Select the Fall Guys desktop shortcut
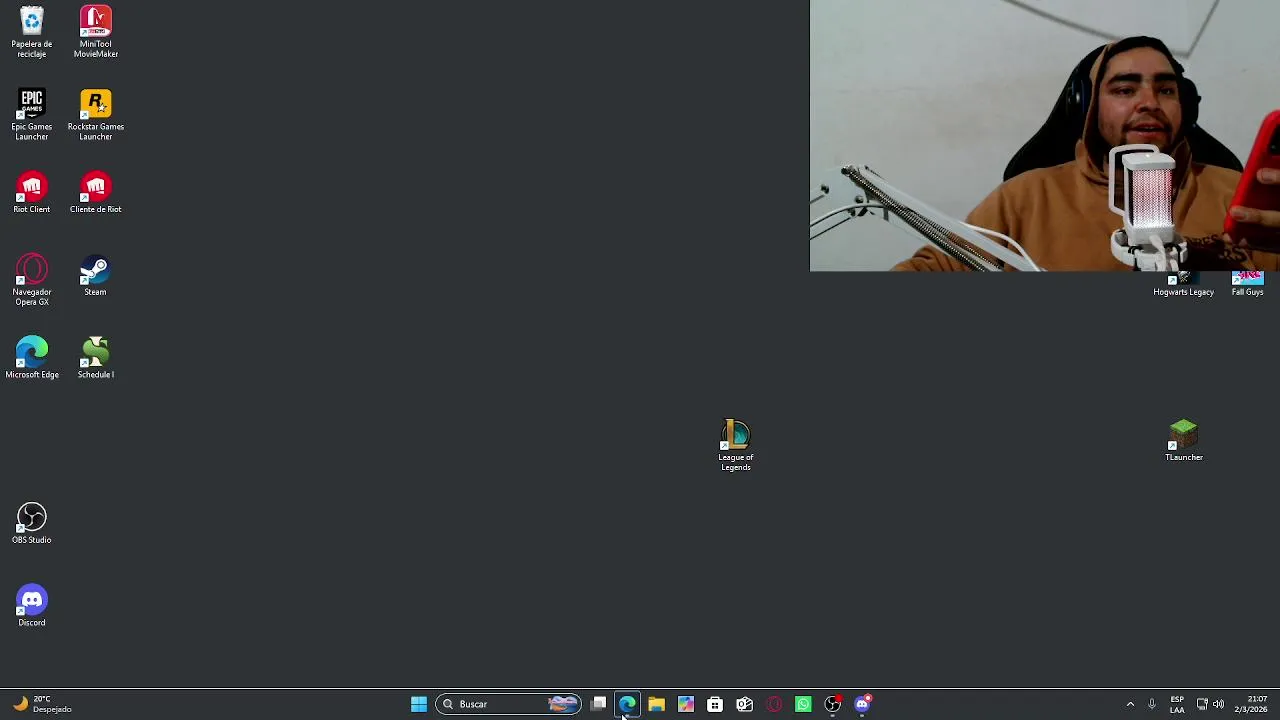 coord(1248,285)
